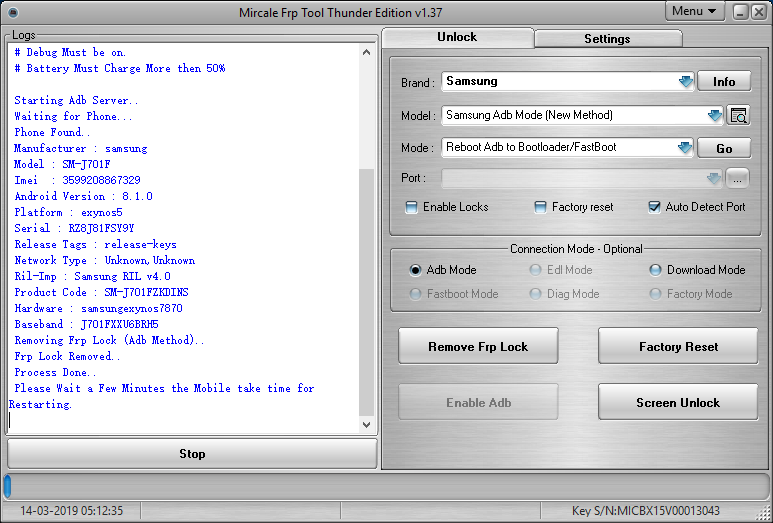Screen dimensions: 773x523
Task: Click the Info button
Action: (x=724, y=81)
